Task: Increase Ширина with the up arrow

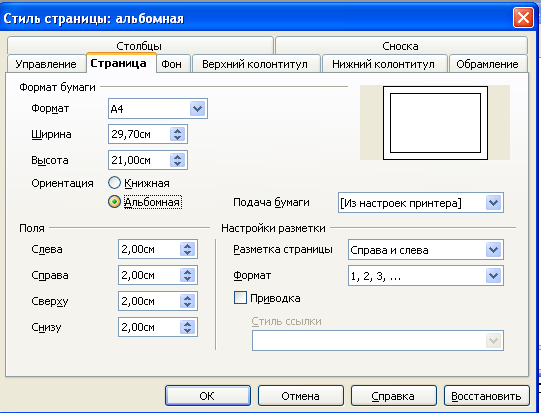Action: (178, 130)
